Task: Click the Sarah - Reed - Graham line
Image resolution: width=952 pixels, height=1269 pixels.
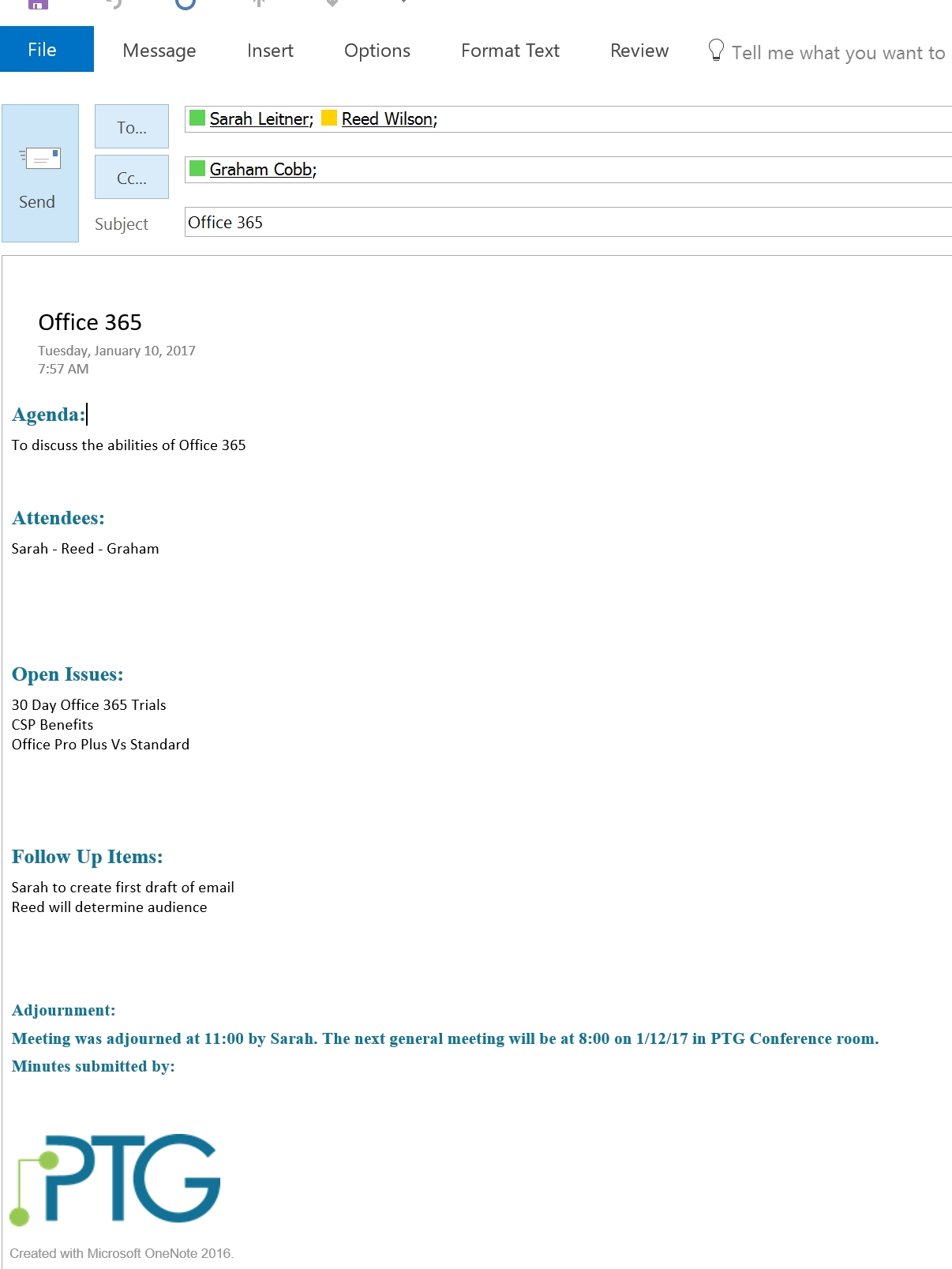Action: pos(85,549)
